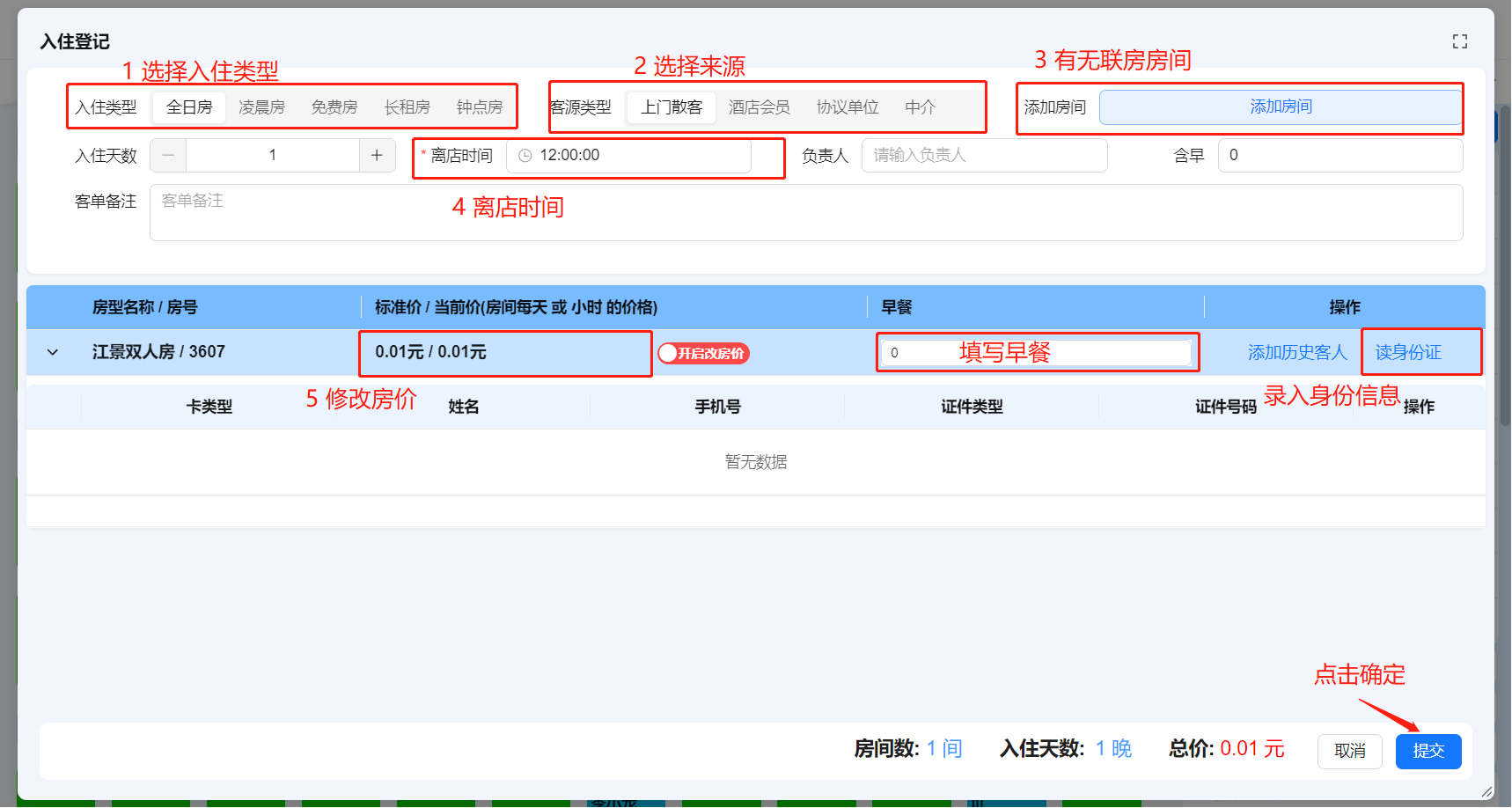Click the clock icon in checkout time
The image size is (1512, 808).
point(525,156)
